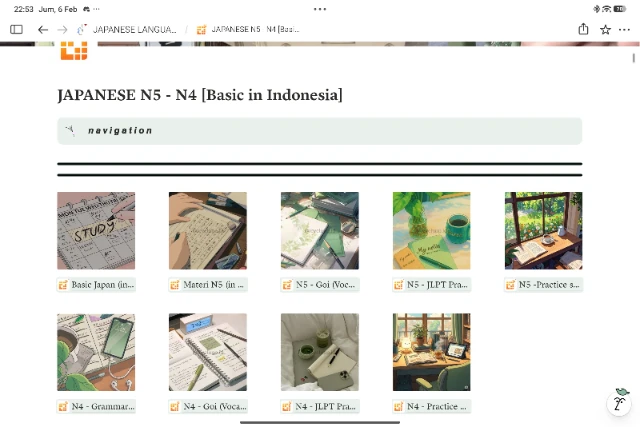Screen dimensions: 640x427
Task: Click the N5 - Practice window desk thumbnail
Action: click(544, 231)
